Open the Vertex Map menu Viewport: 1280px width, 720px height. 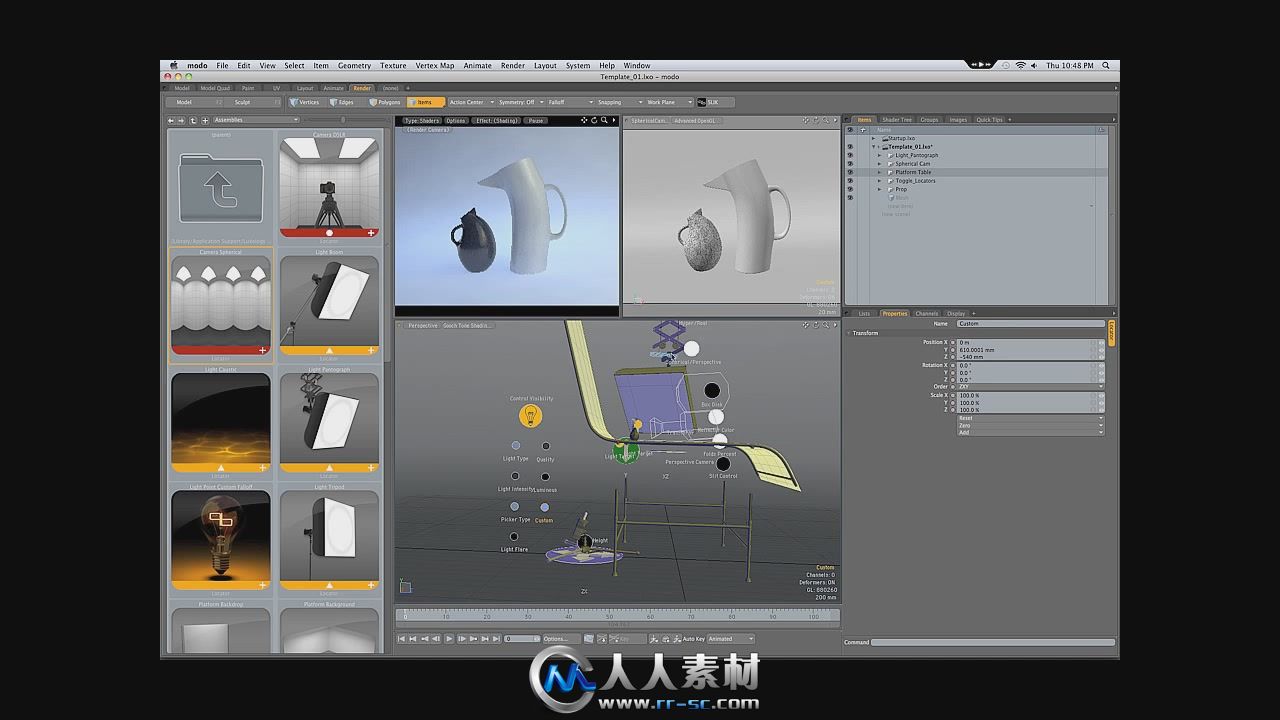coord(435,65)
